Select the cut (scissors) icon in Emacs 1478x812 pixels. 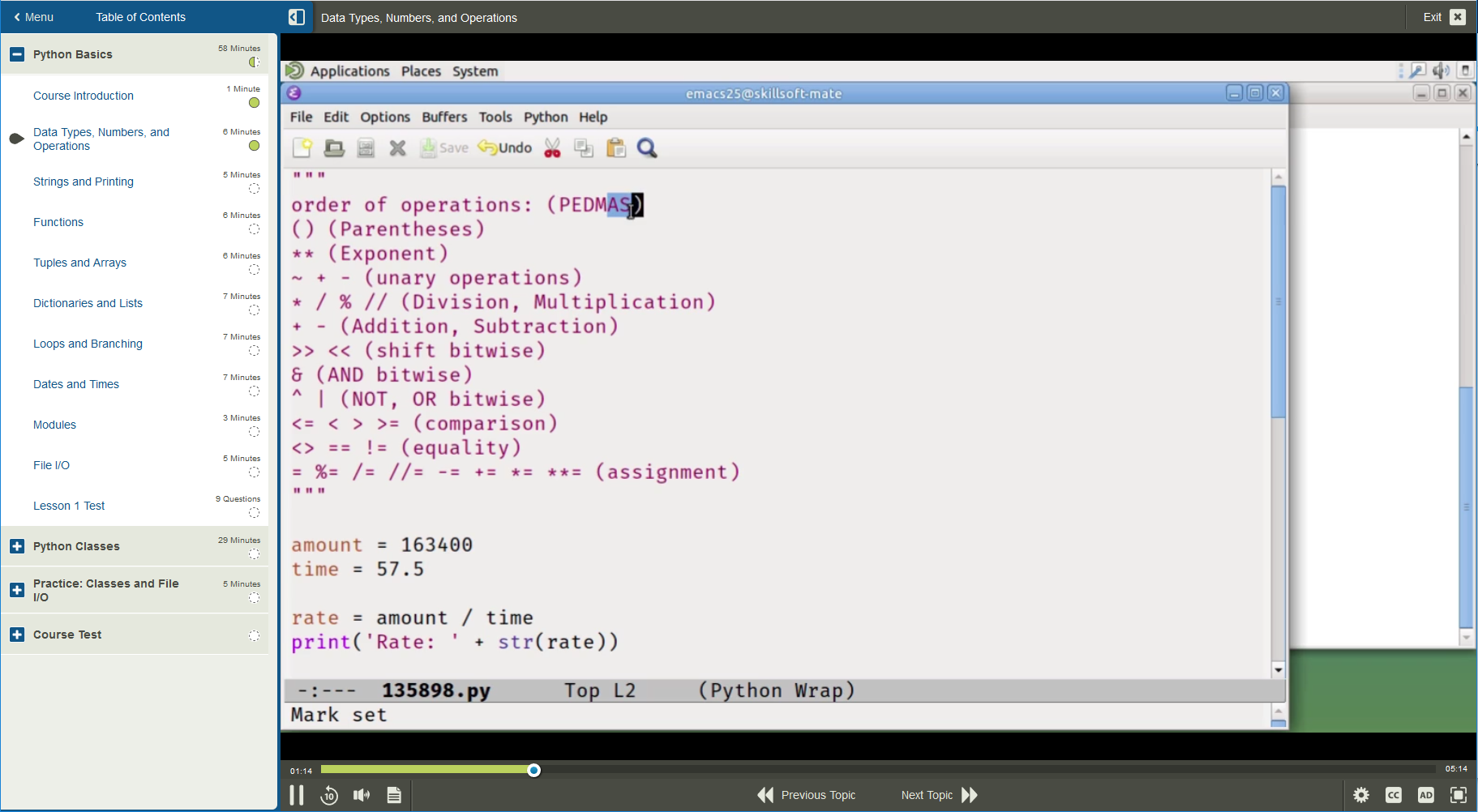(553, 147)
